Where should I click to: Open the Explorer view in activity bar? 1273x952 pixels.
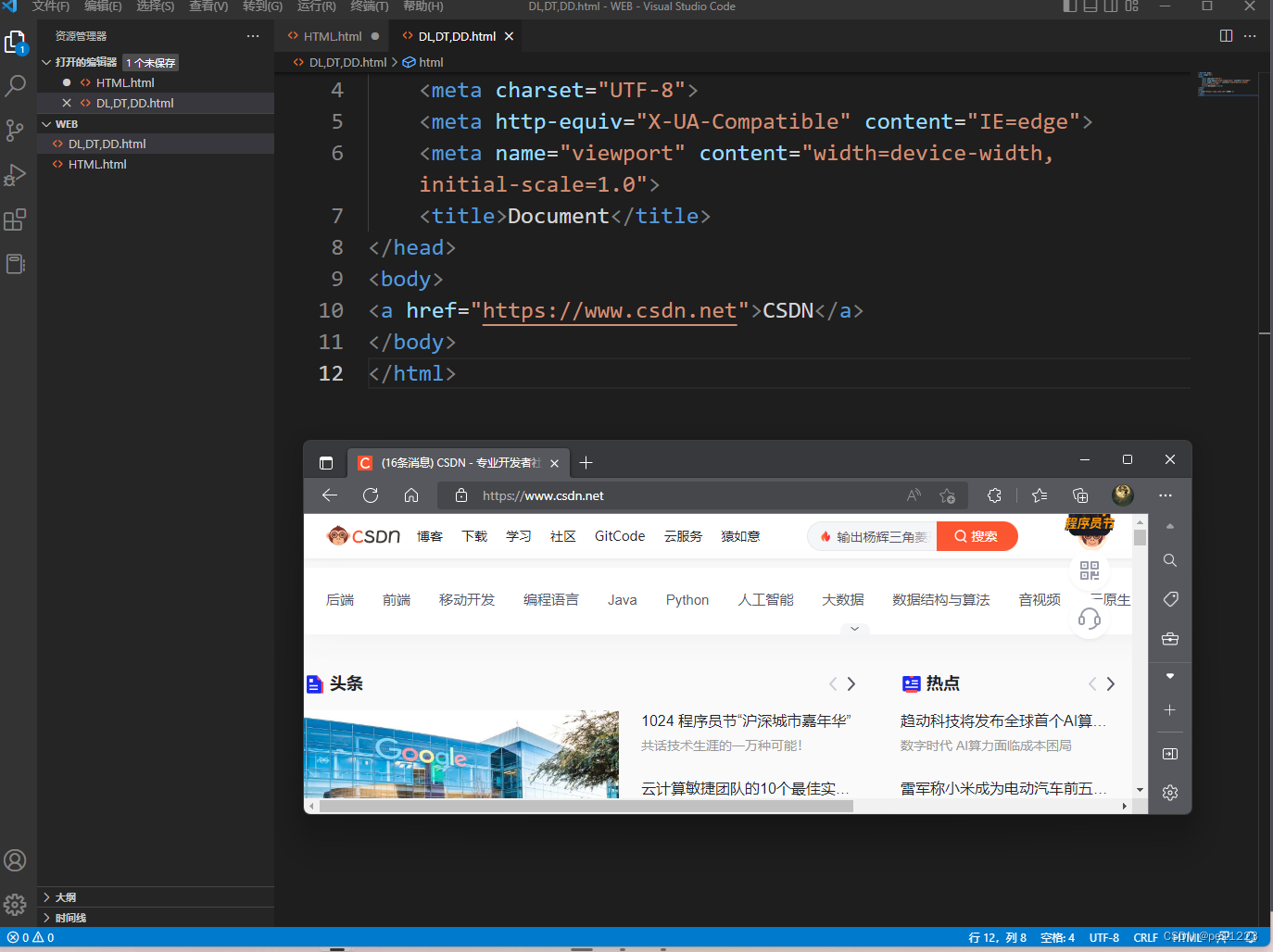[16, 43]
